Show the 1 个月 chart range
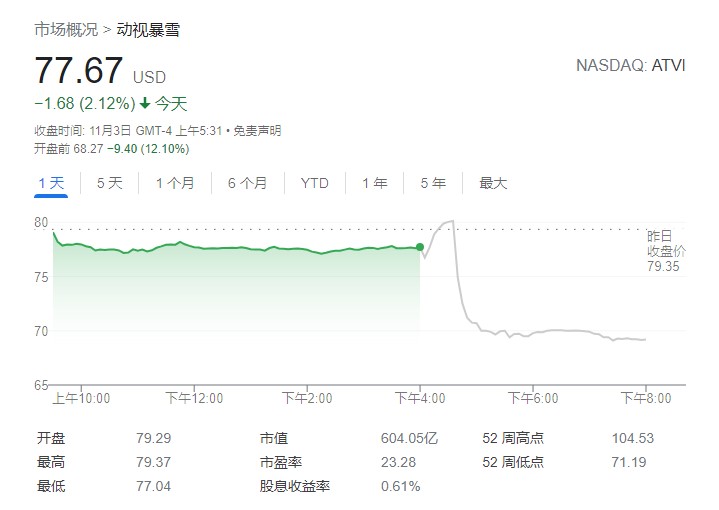719x510 pixels. point(175,183)
